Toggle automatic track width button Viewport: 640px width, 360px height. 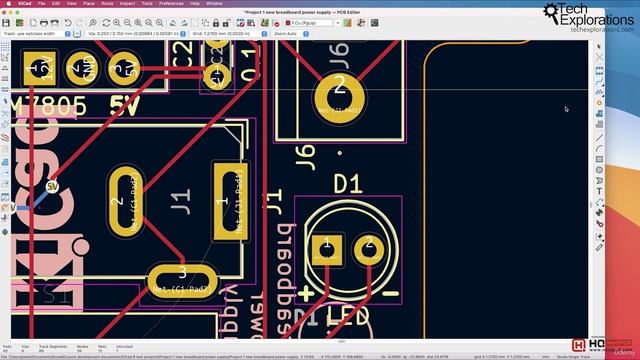77,34
